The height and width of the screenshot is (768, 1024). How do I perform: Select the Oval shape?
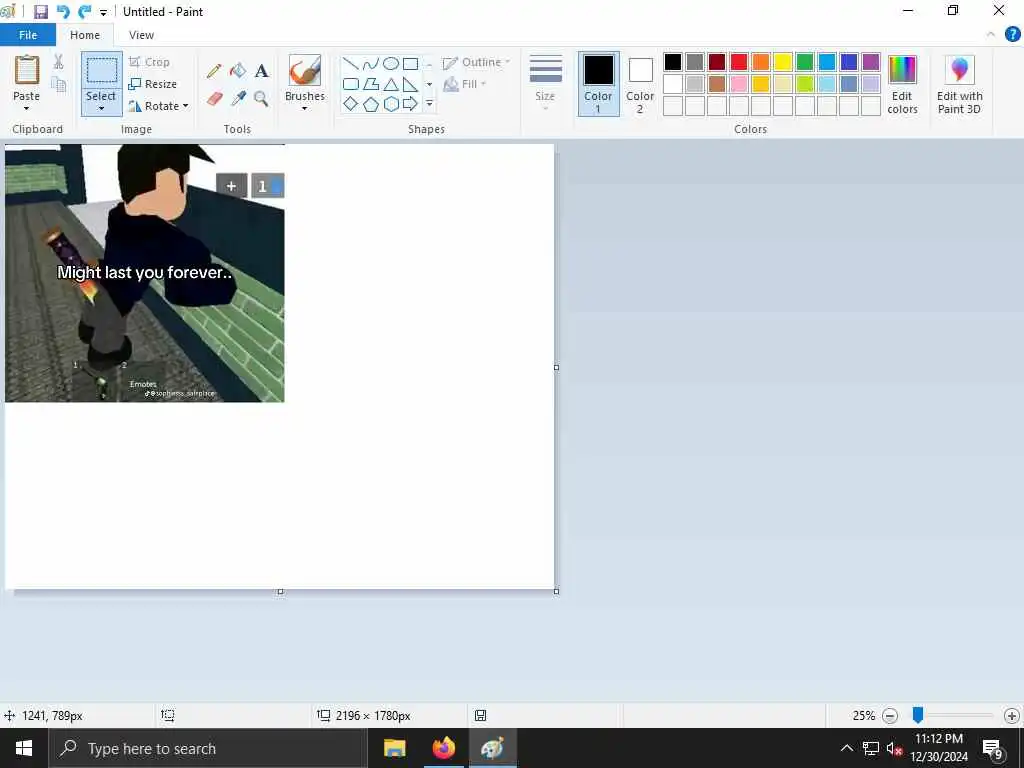(391, 63)
